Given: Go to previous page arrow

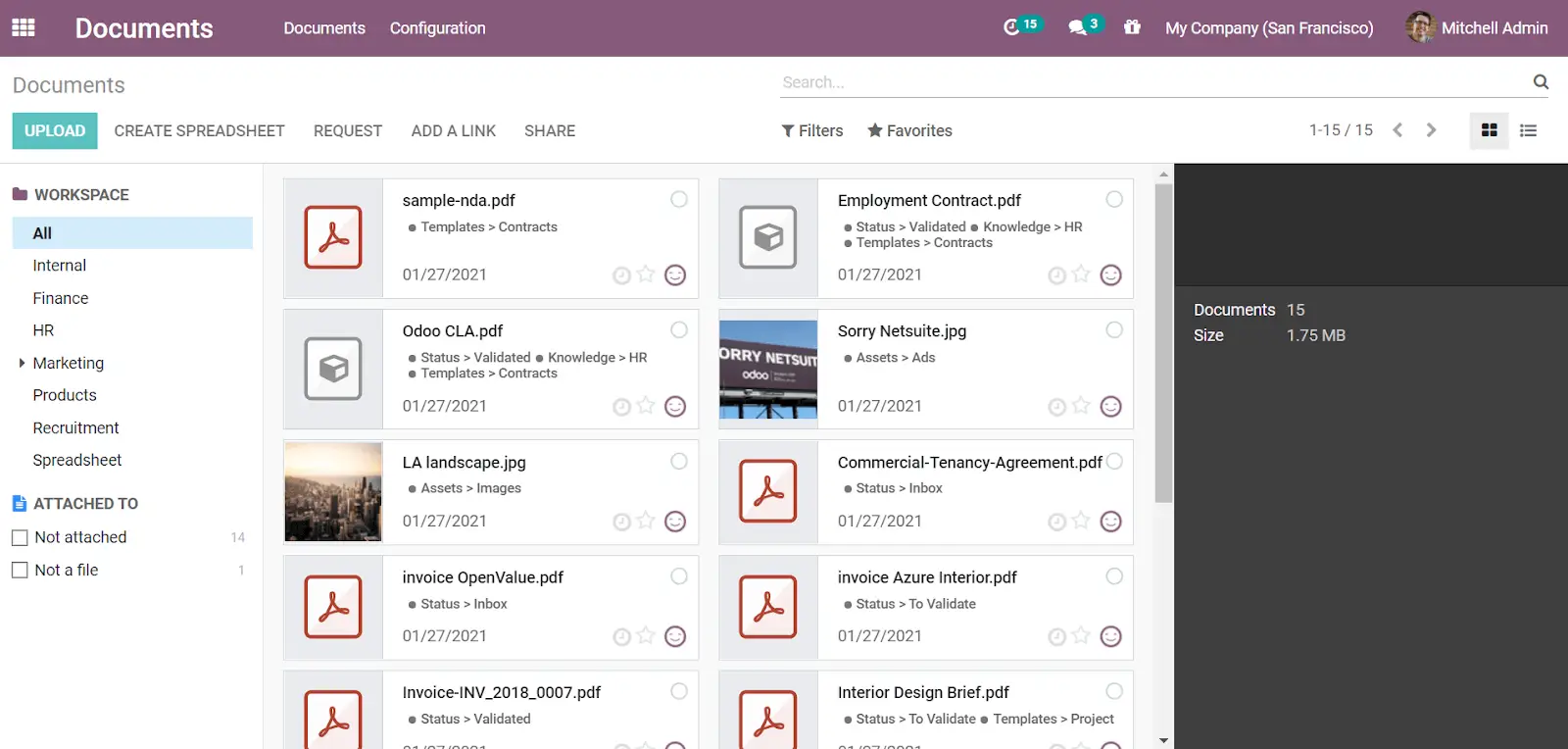Looking at the screenshot, I should 1397,130.
